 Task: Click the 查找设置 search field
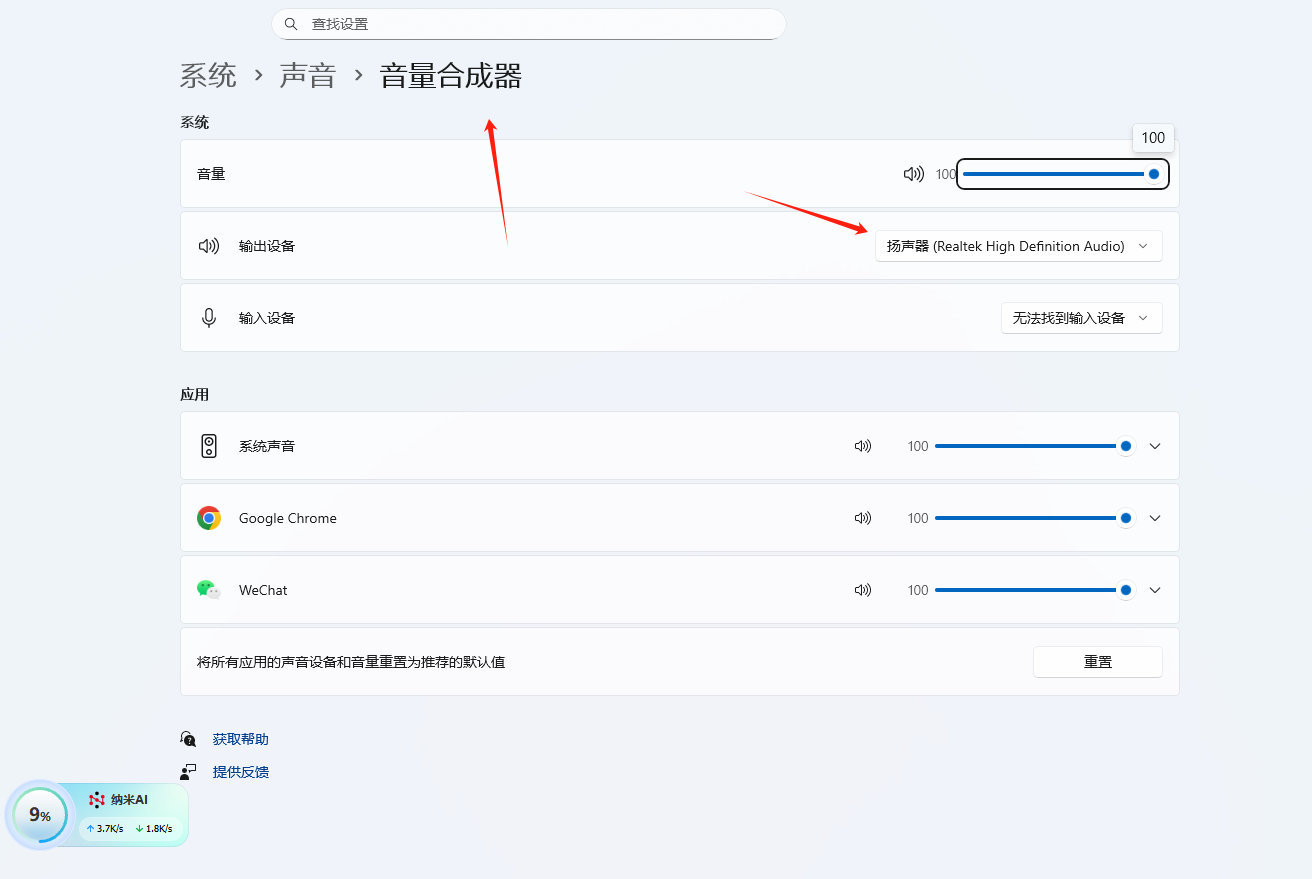[x=540, y=24]
